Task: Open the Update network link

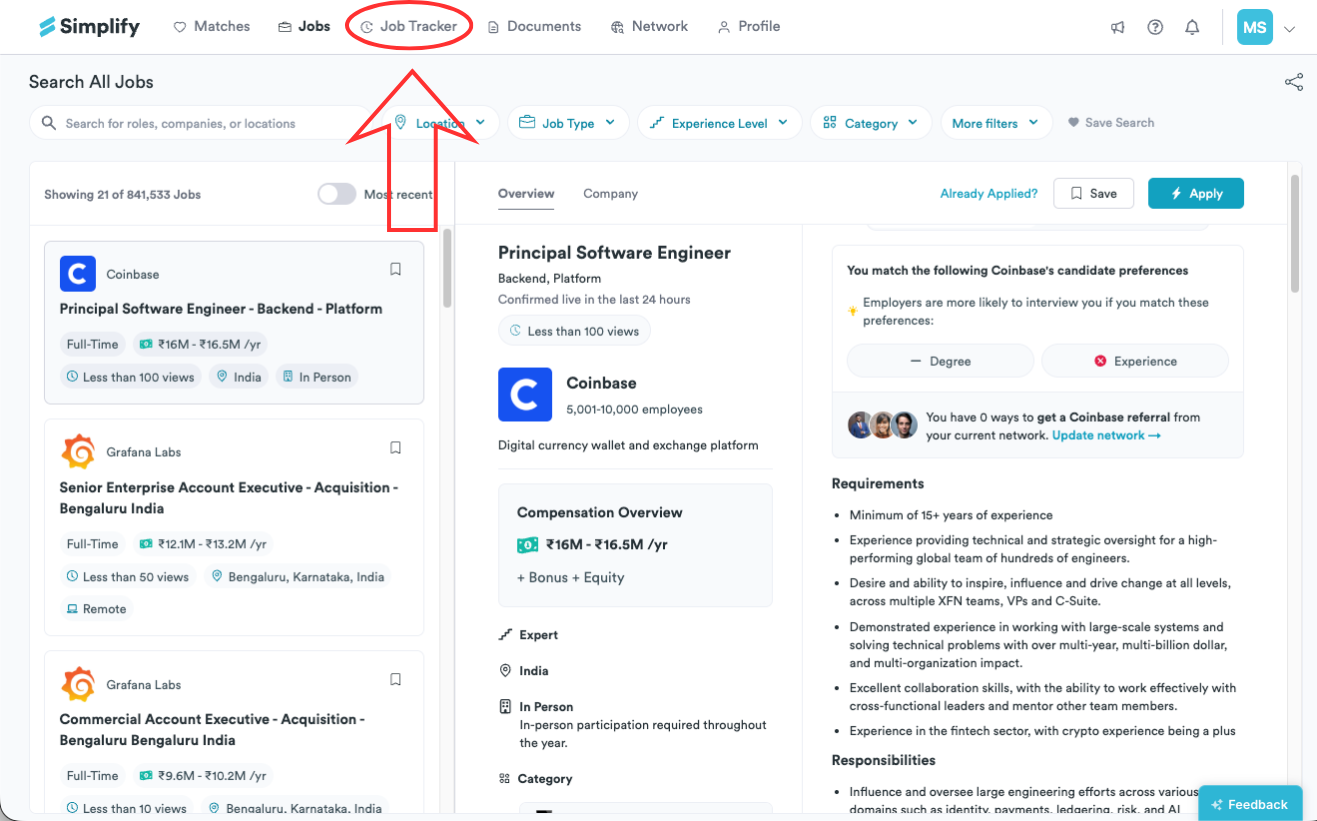Action: [1106, 436]
